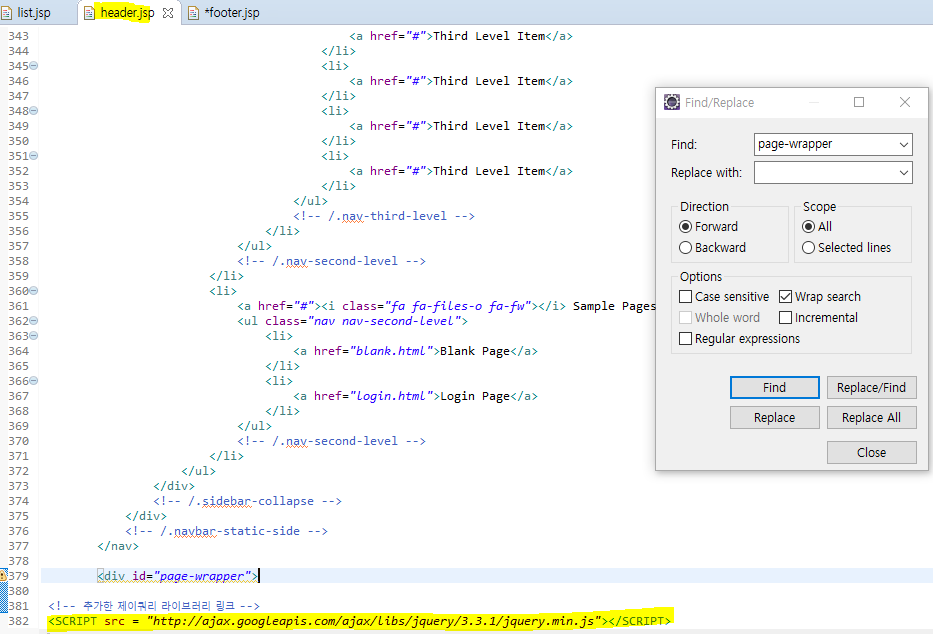Collapse the code fold at line 363
933x634 pixels.
34,336
